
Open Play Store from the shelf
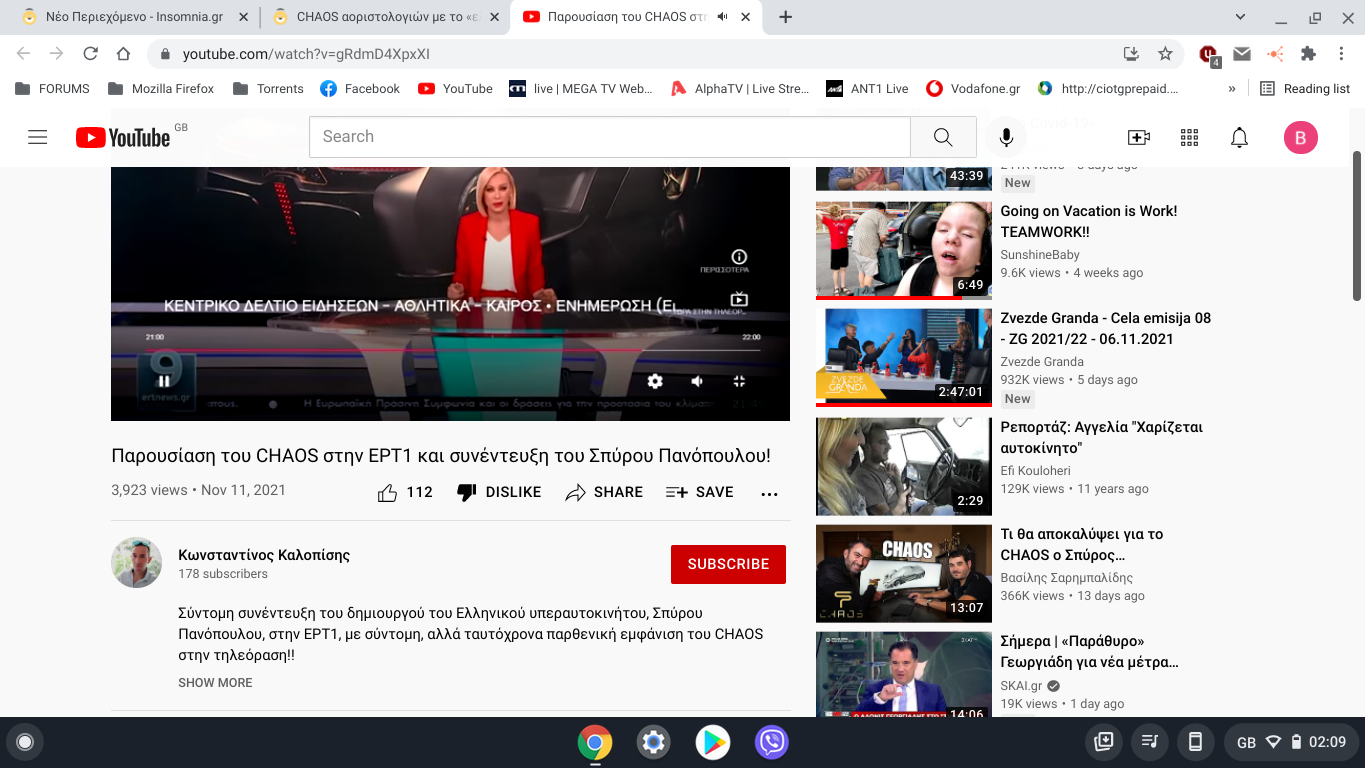coord(713,742)
